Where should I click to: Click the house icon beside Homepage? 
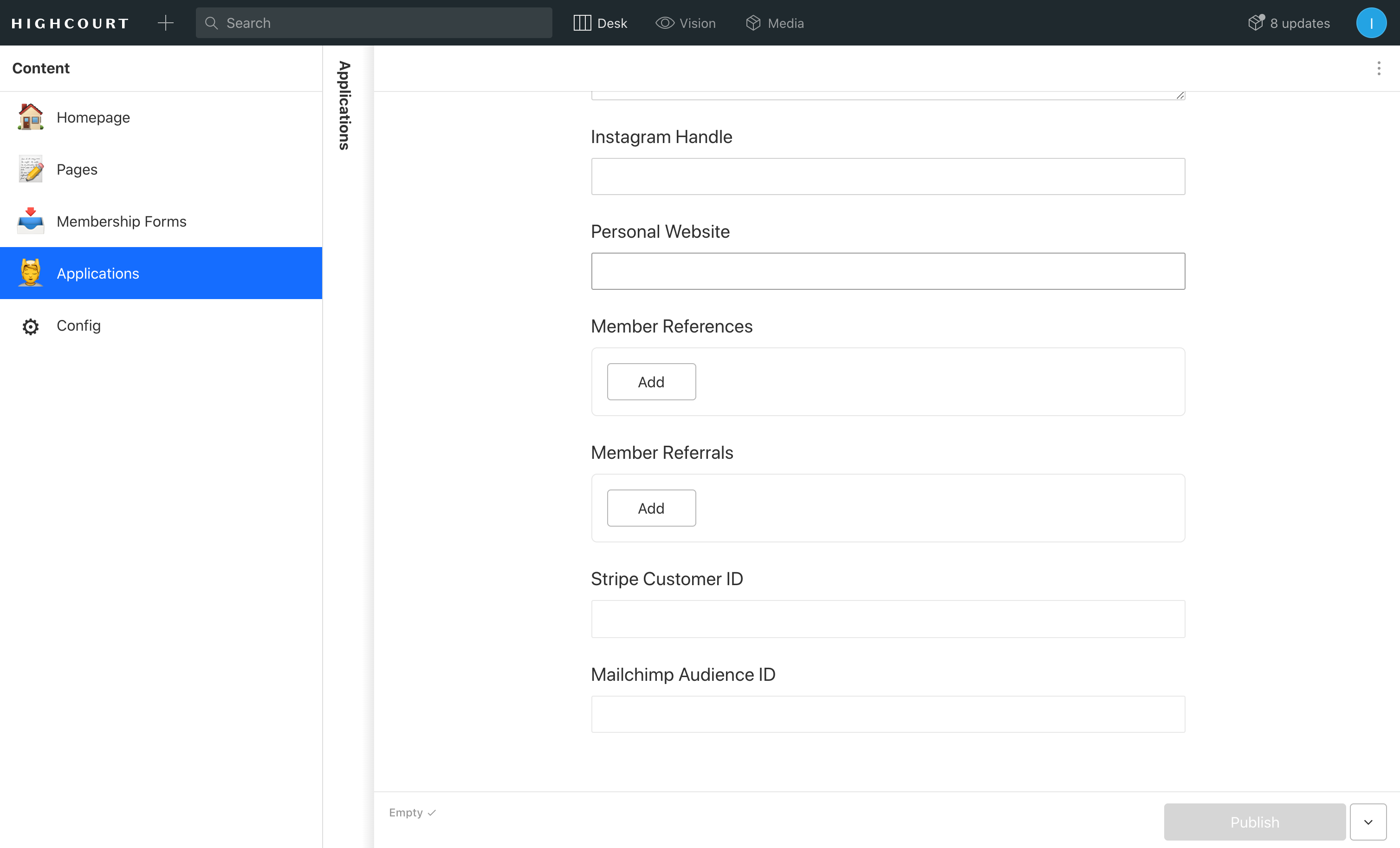click(31, 117)
